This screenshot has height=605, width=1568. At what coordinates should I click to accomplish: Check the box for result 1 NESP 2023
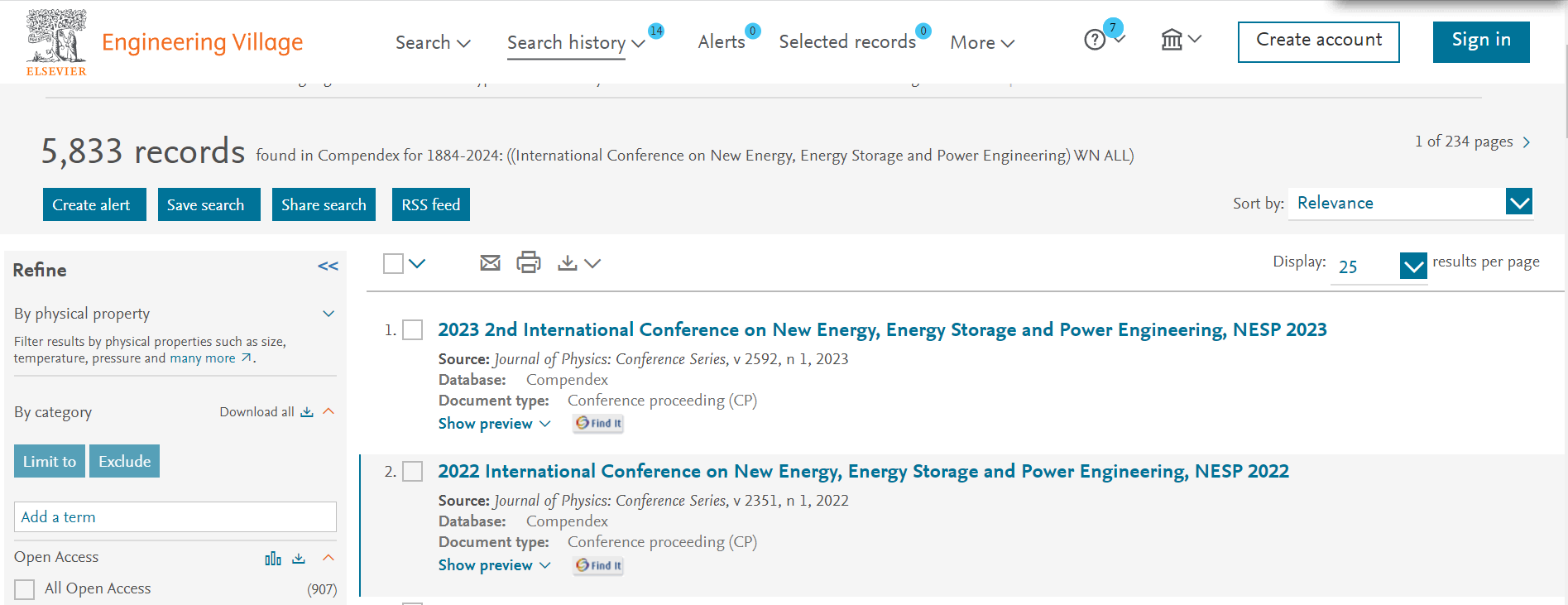pos(413,330)
